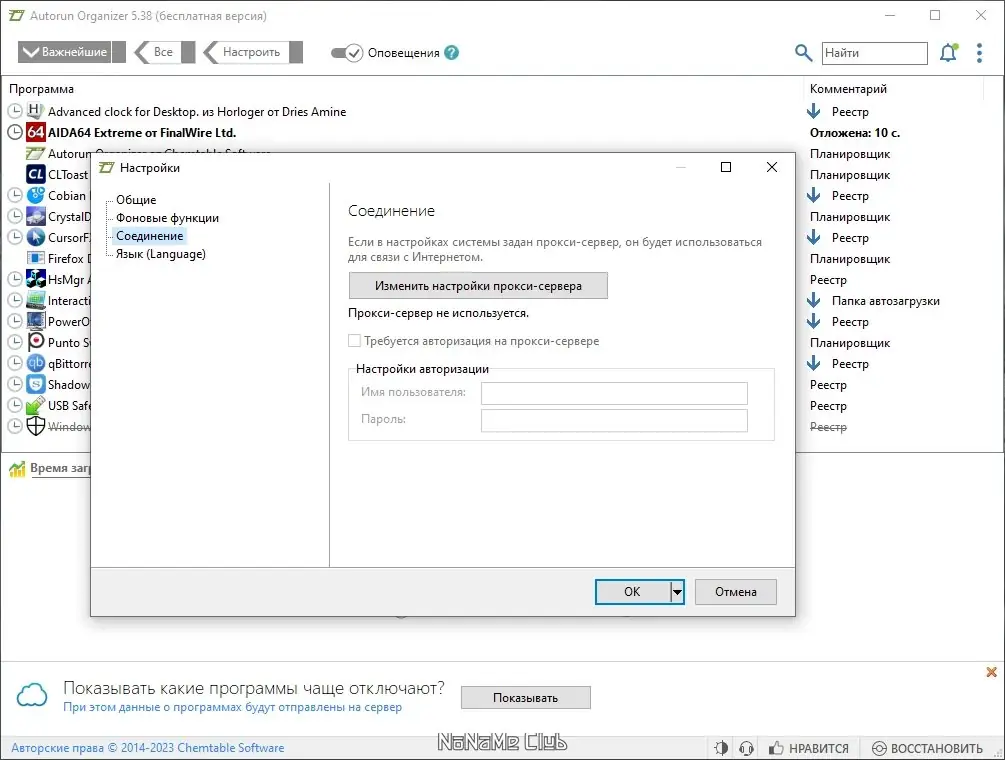Click the help icon beside Оповещения

point(451,53)
